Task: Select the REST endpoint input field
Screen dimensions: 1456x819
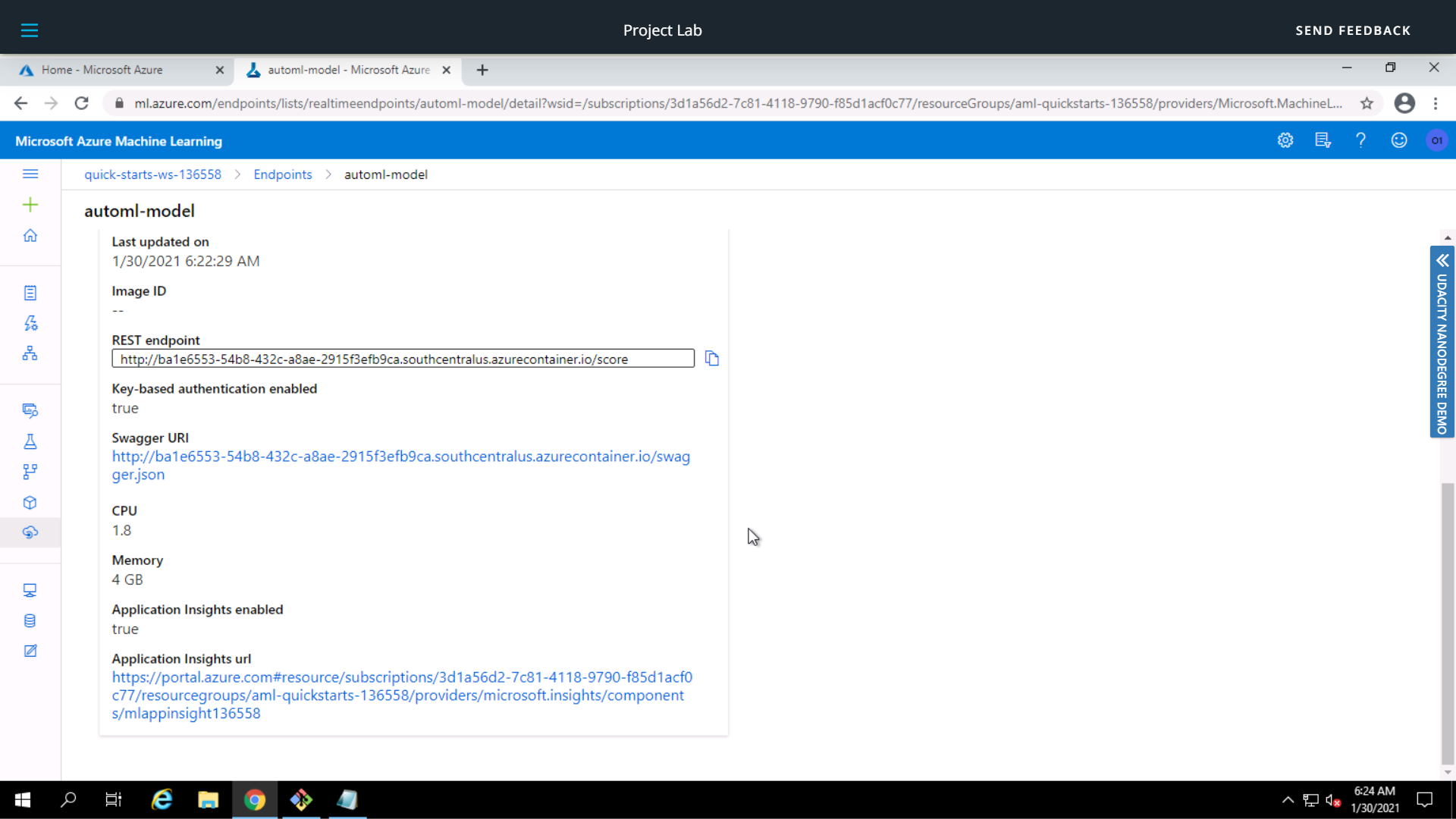Action: click(x=402, y=358)
